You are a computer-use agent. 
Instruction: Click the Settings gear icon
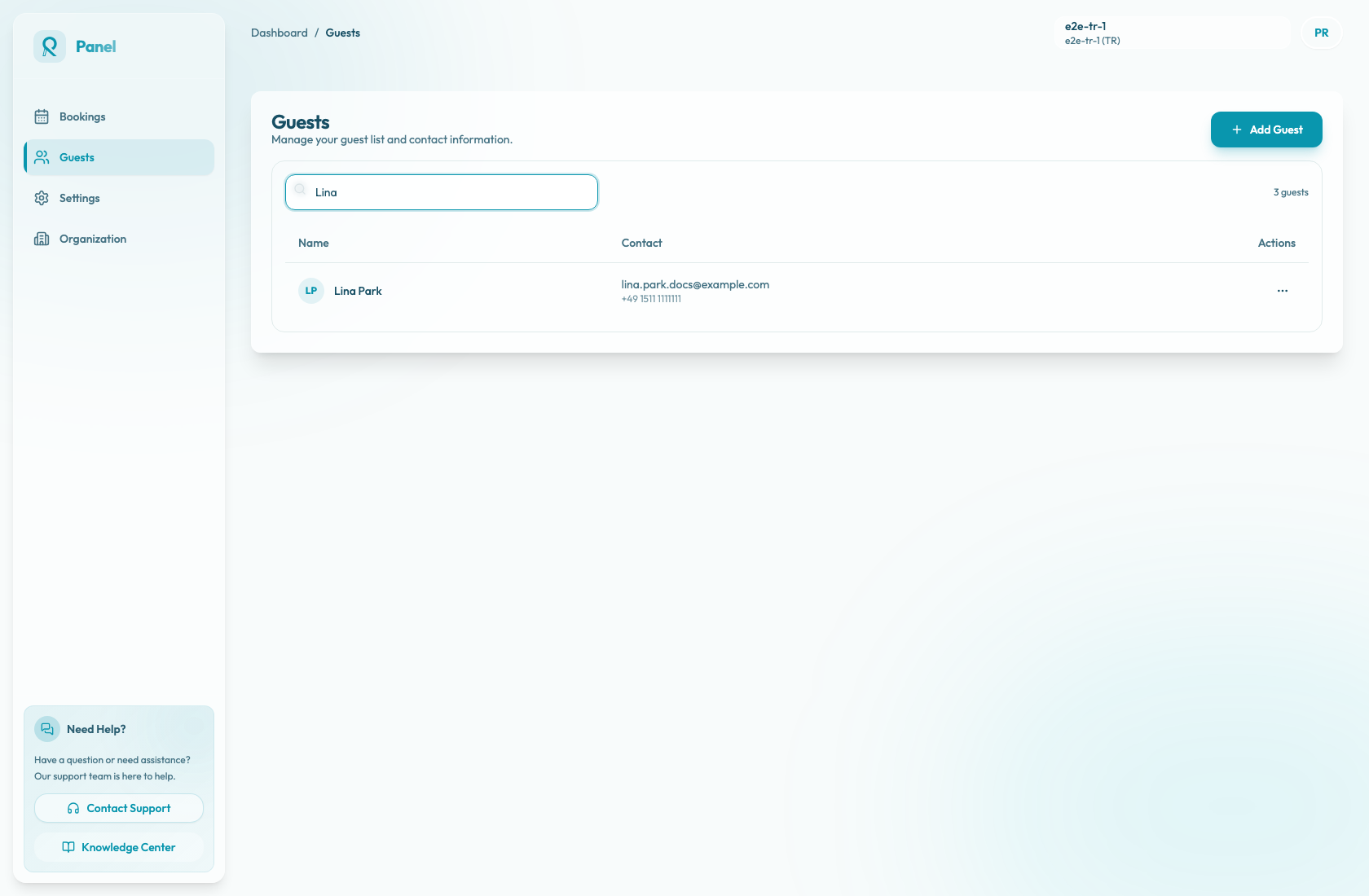click(x=42, y=198)
